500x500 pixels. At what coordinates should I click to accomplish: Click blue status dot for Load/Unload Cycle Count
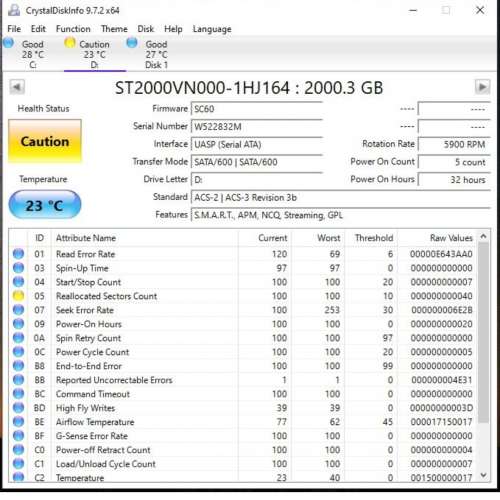[18, 464]
